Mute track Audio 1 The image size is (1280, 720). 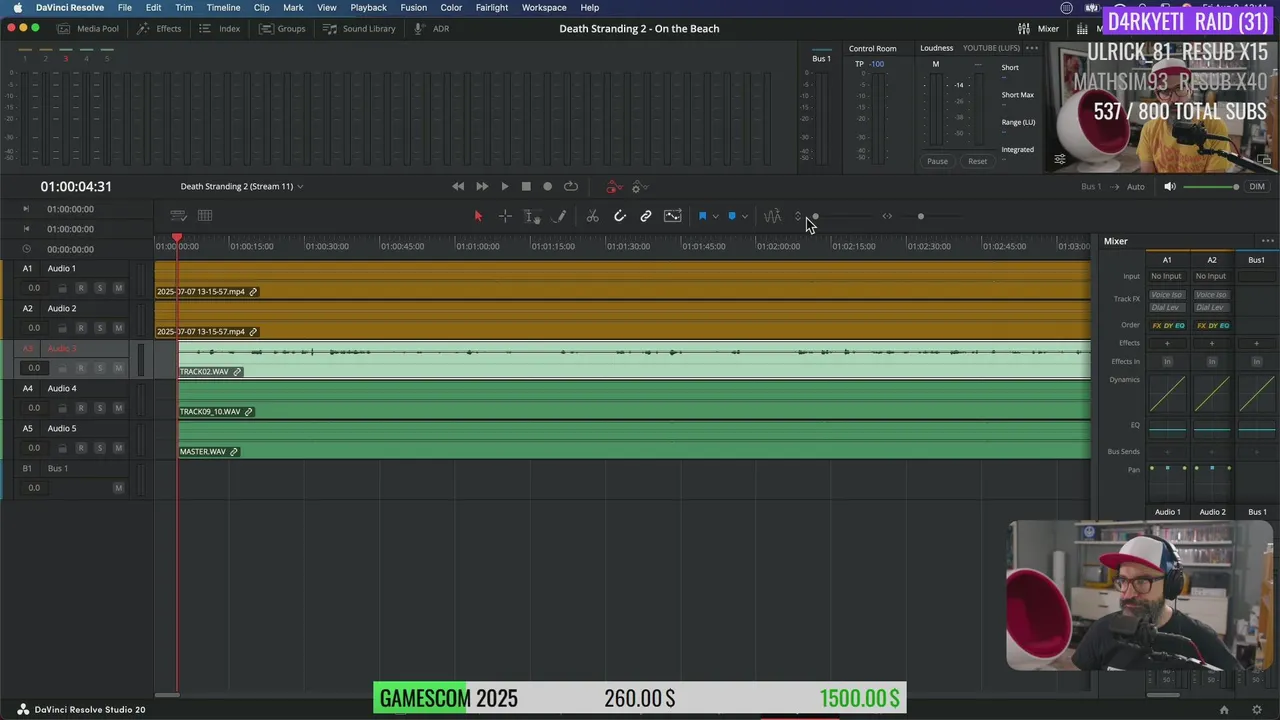coord(118,288)
